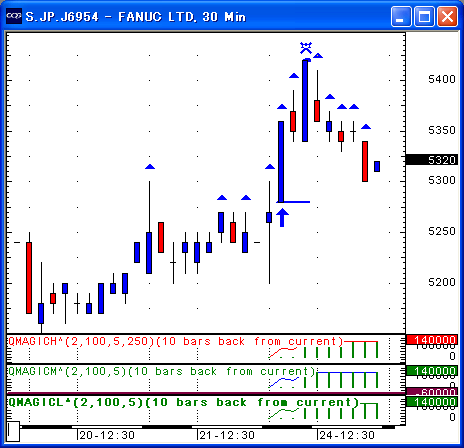Click the green 140000 value box for QMAGICL
This screenshot has width=464, height=448.
tap(431, 402)
